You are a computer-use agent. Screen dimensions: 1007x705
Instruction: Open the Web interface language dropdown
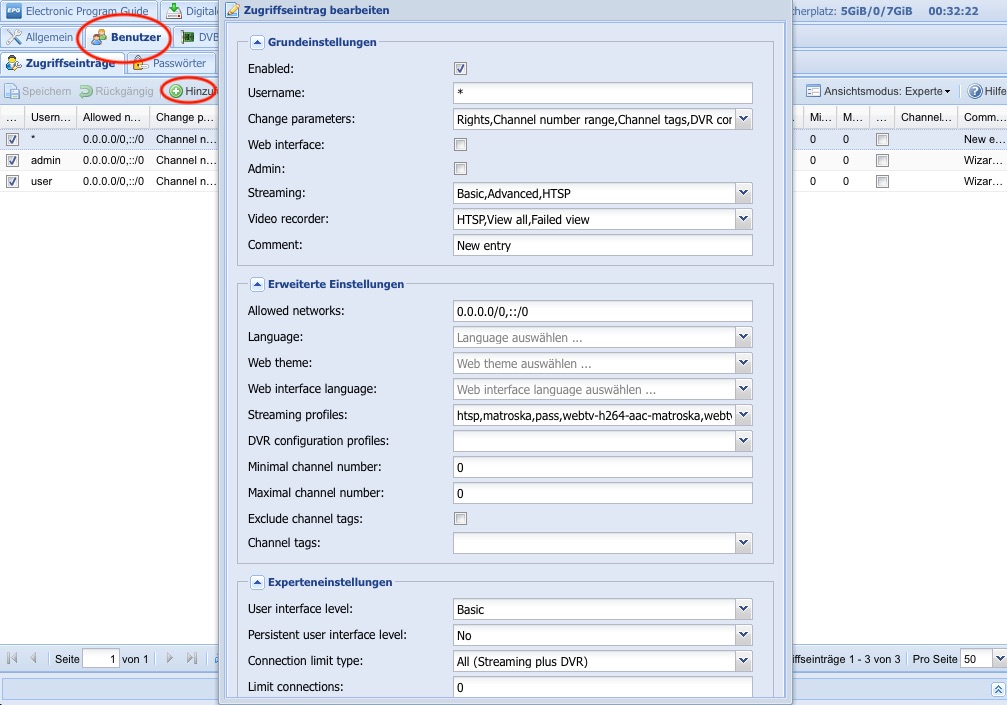(744, 389)
